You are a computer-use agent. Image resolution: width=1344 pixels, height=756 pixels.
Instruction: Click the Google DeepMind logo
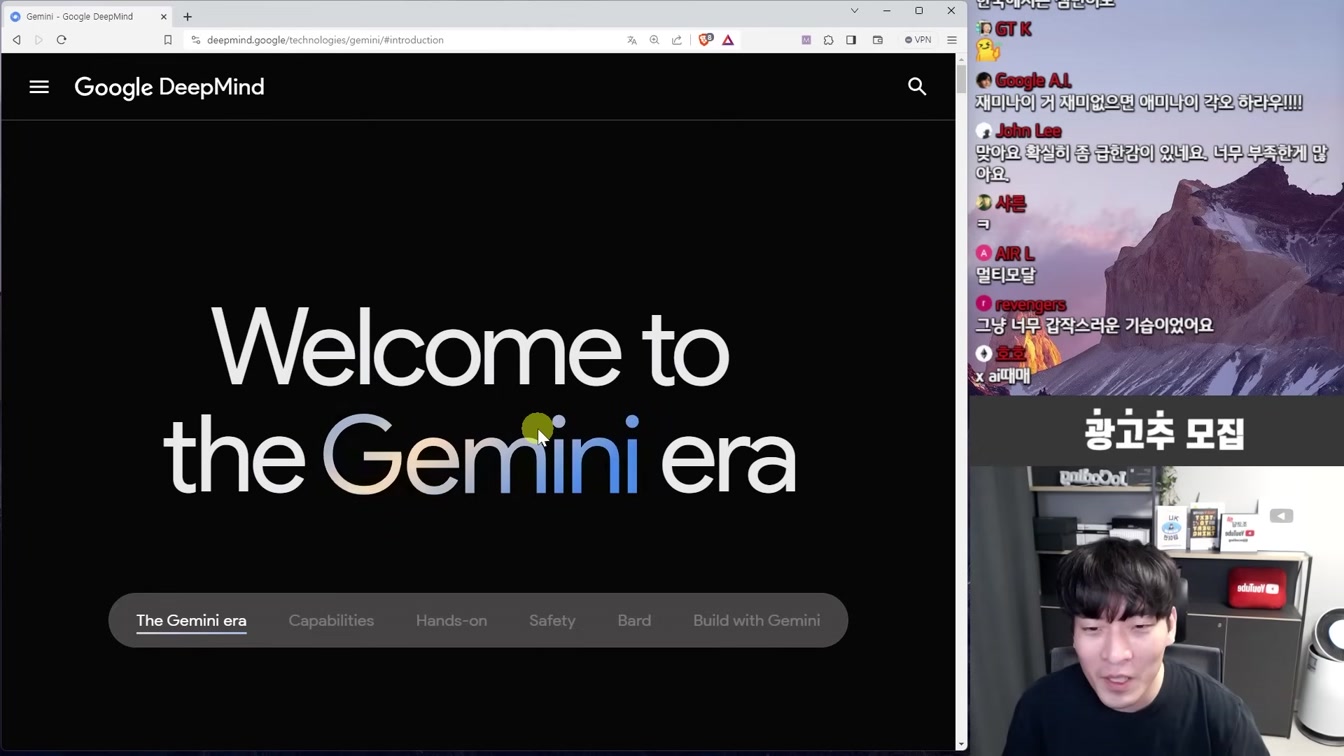click(169, 87)
